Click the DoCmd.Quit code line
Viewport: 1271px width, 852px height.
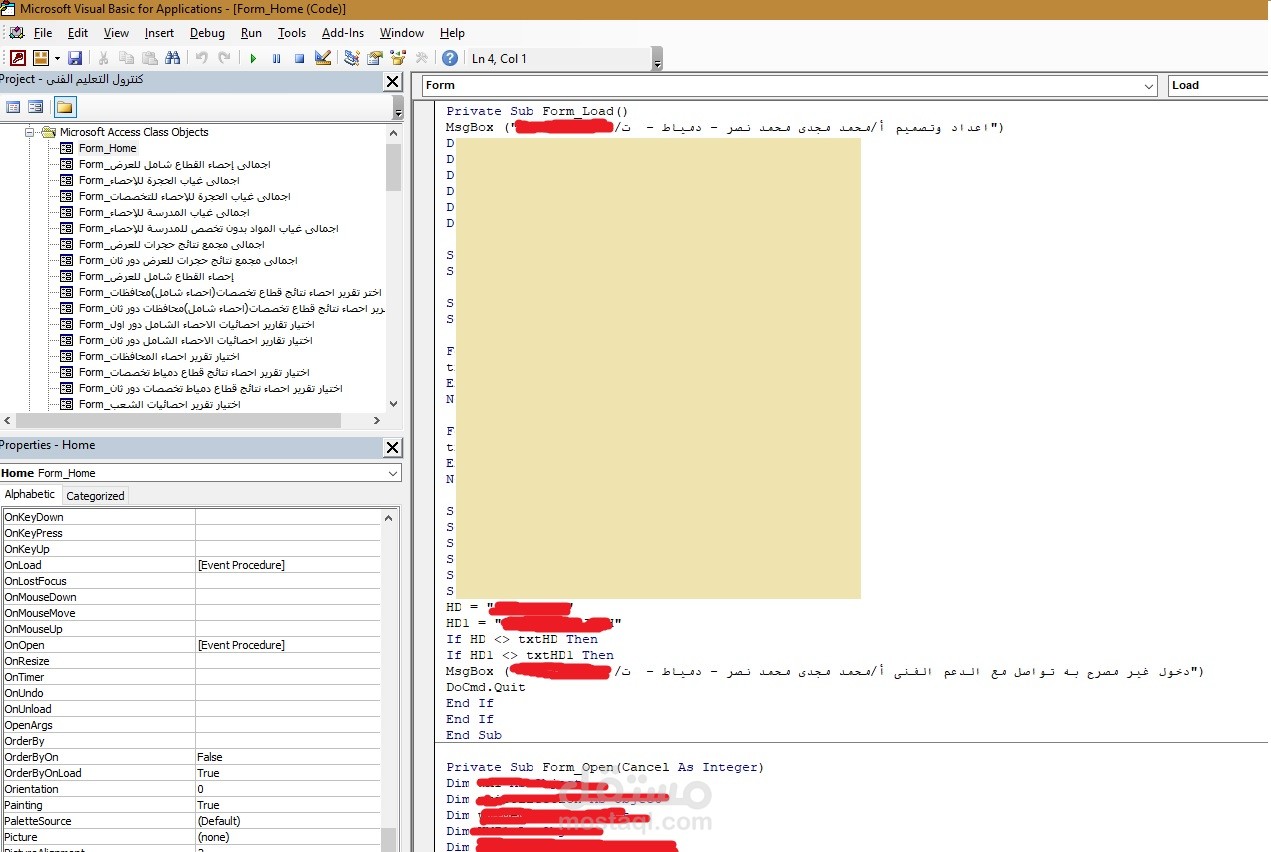[486, 687]
